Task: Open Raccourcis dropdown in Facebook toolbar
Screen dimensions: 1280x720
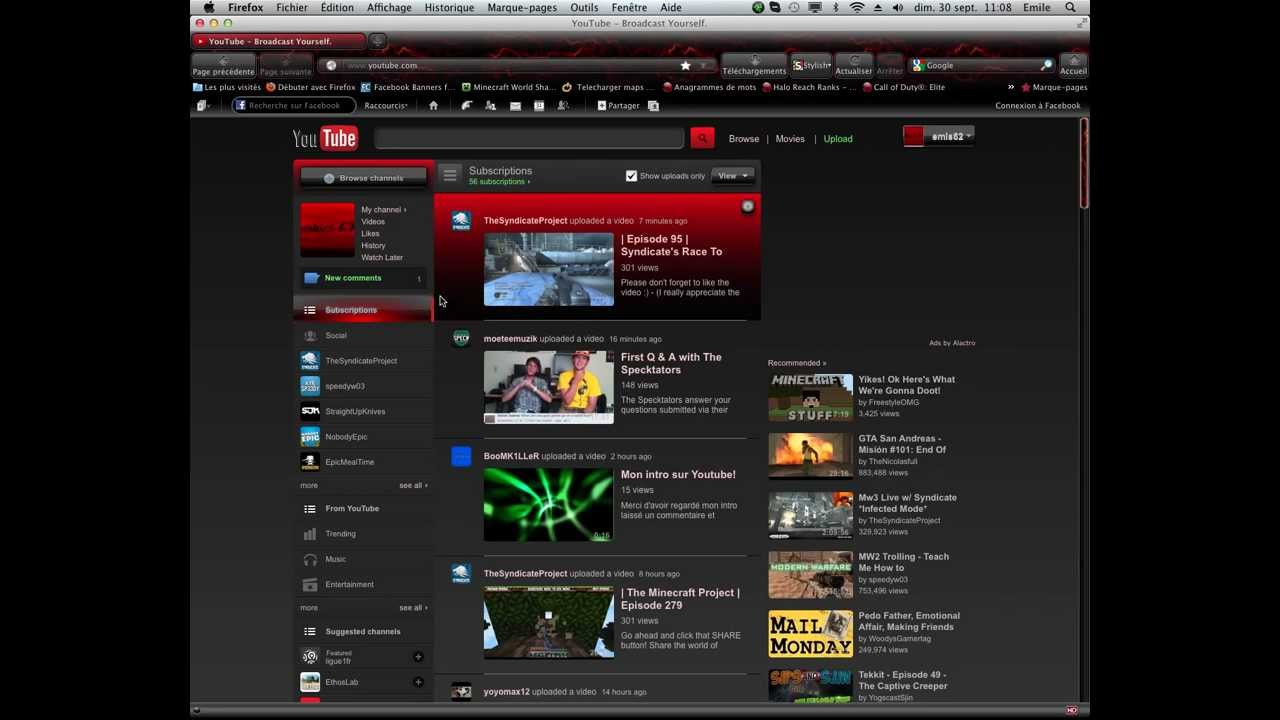Action: pos(386,106)
